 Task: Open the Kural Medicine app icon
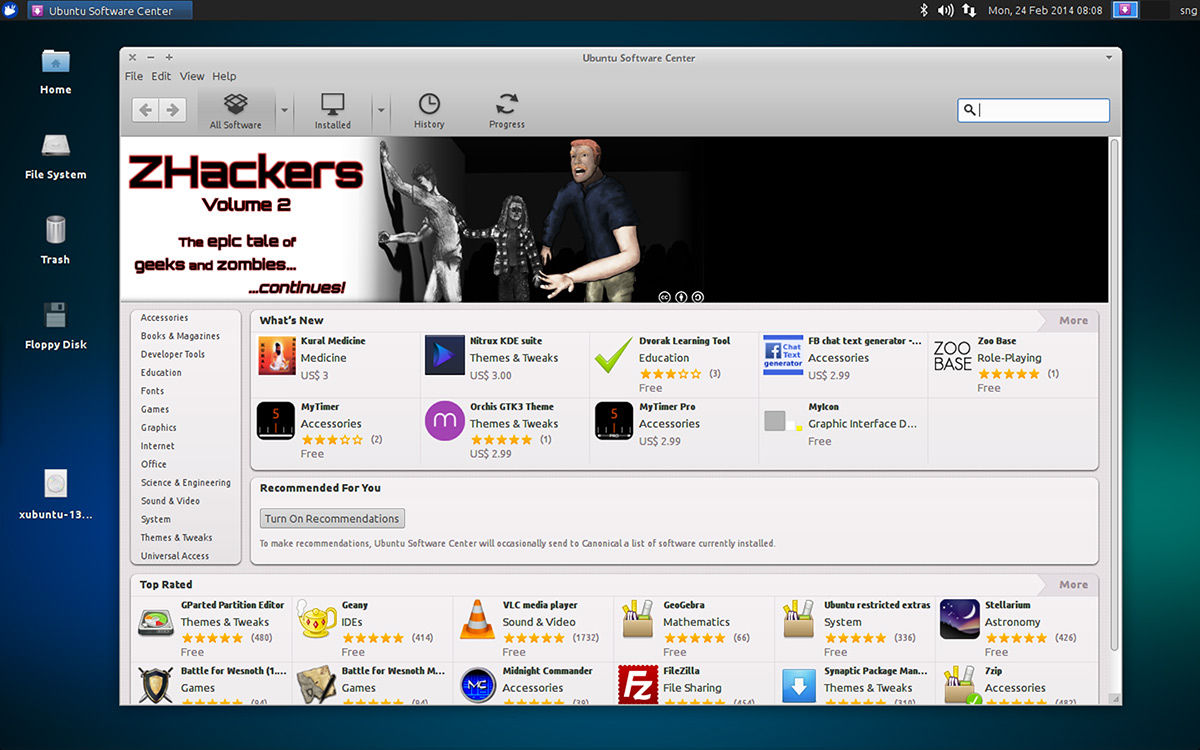(277, 355)
